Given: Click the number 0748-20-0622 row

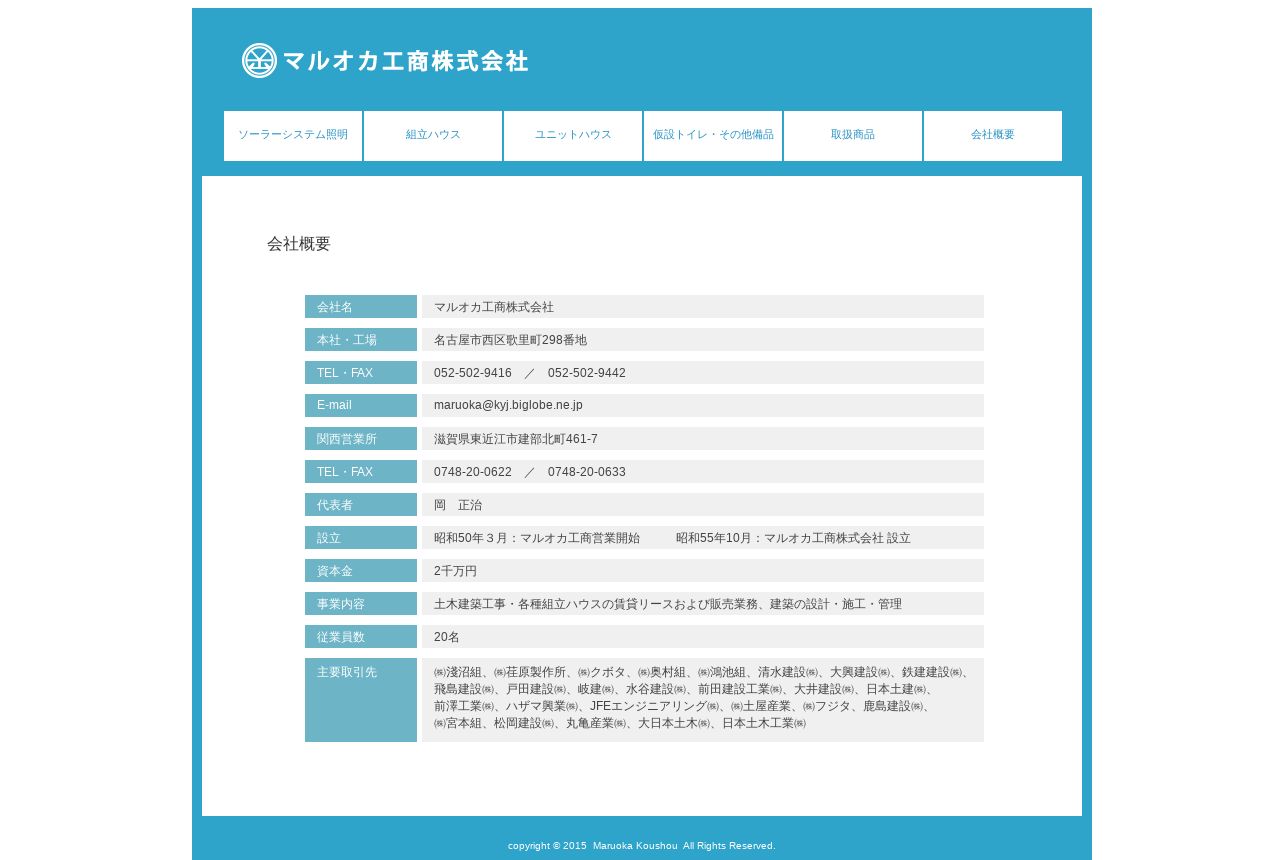Looking at the screenshot, I should pos(703,472).
